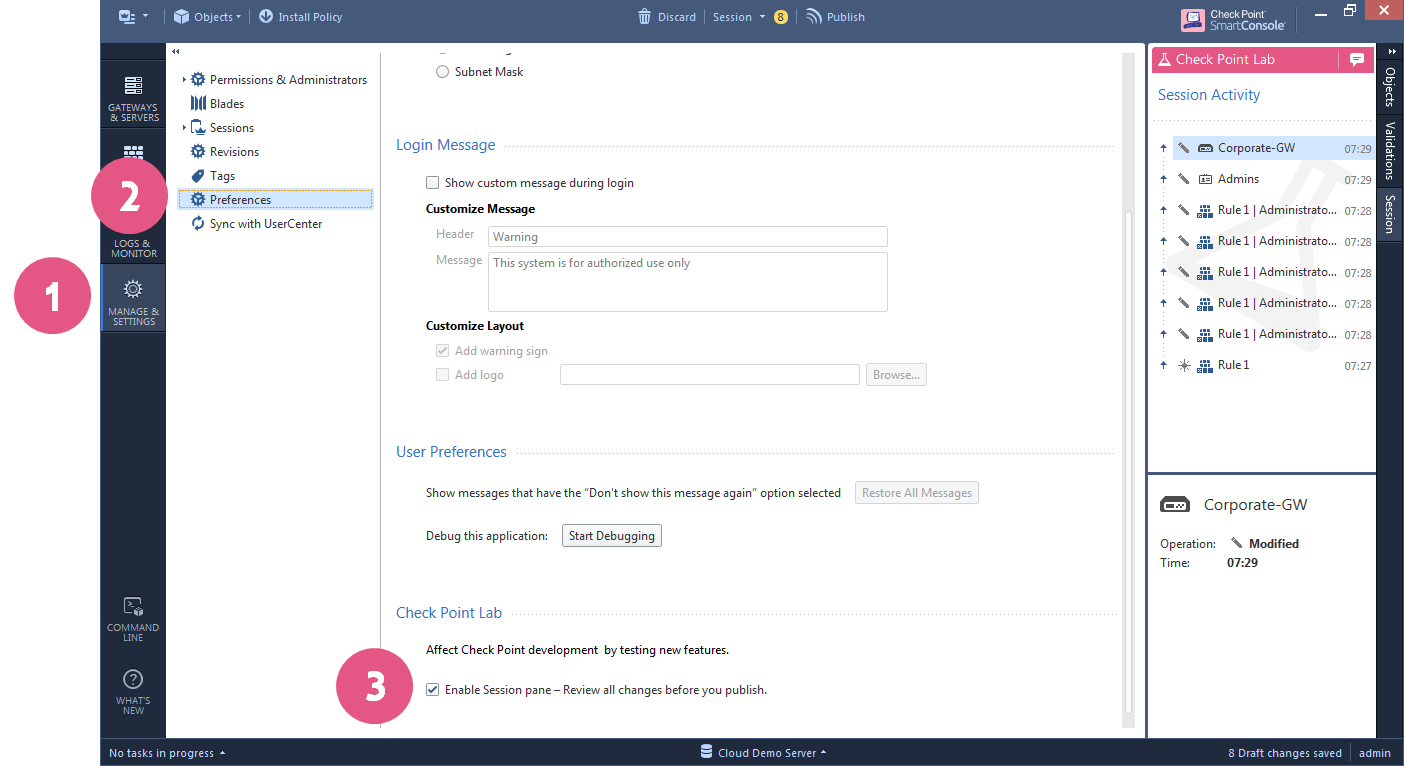The height and width of the screenshot is (766, 1404).
Task: Click the pencil icon on Corporate-GW row
Action: [1184, 148]
